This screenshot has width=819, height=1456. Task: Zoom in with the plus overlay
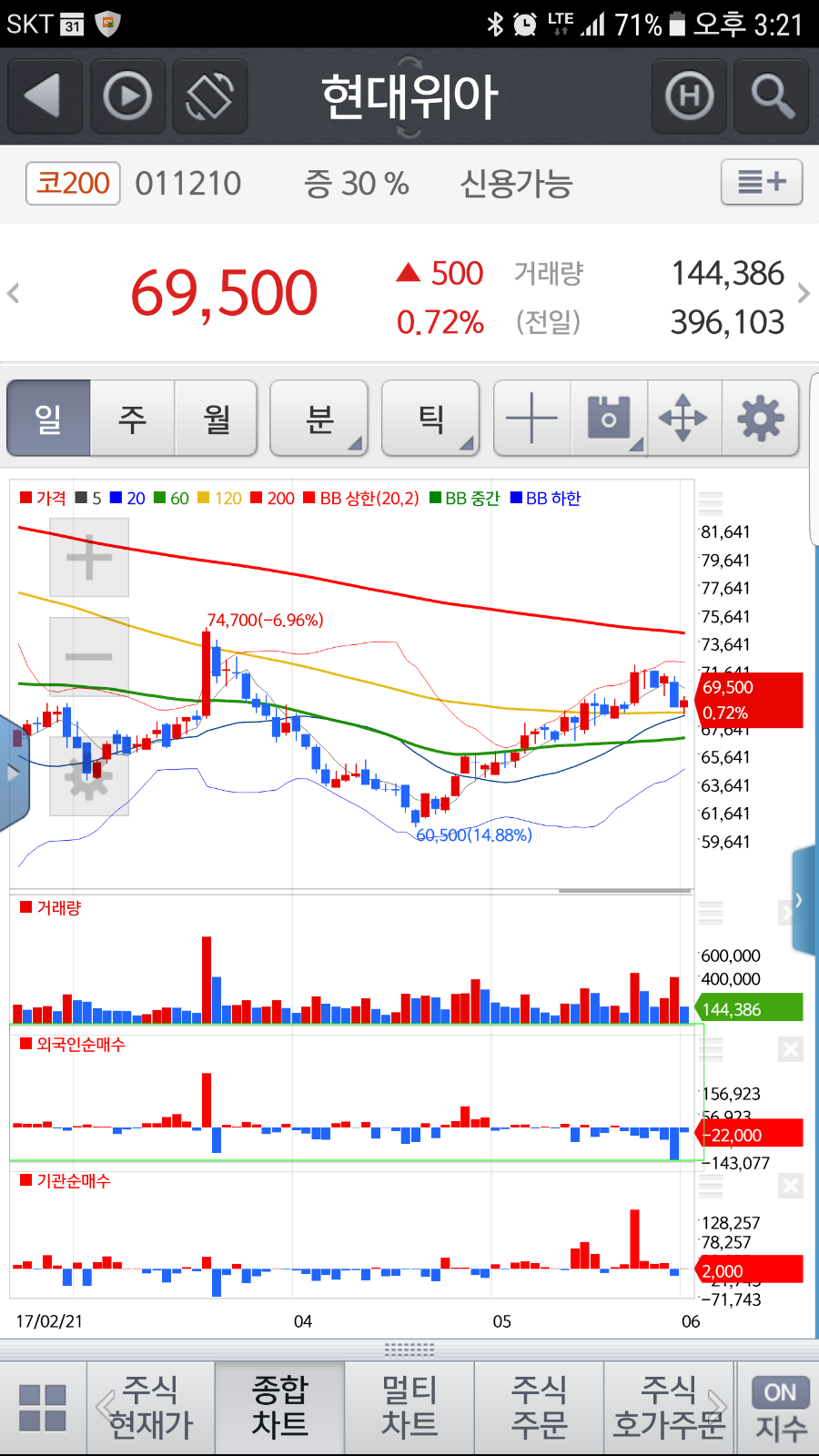(89, 557)
